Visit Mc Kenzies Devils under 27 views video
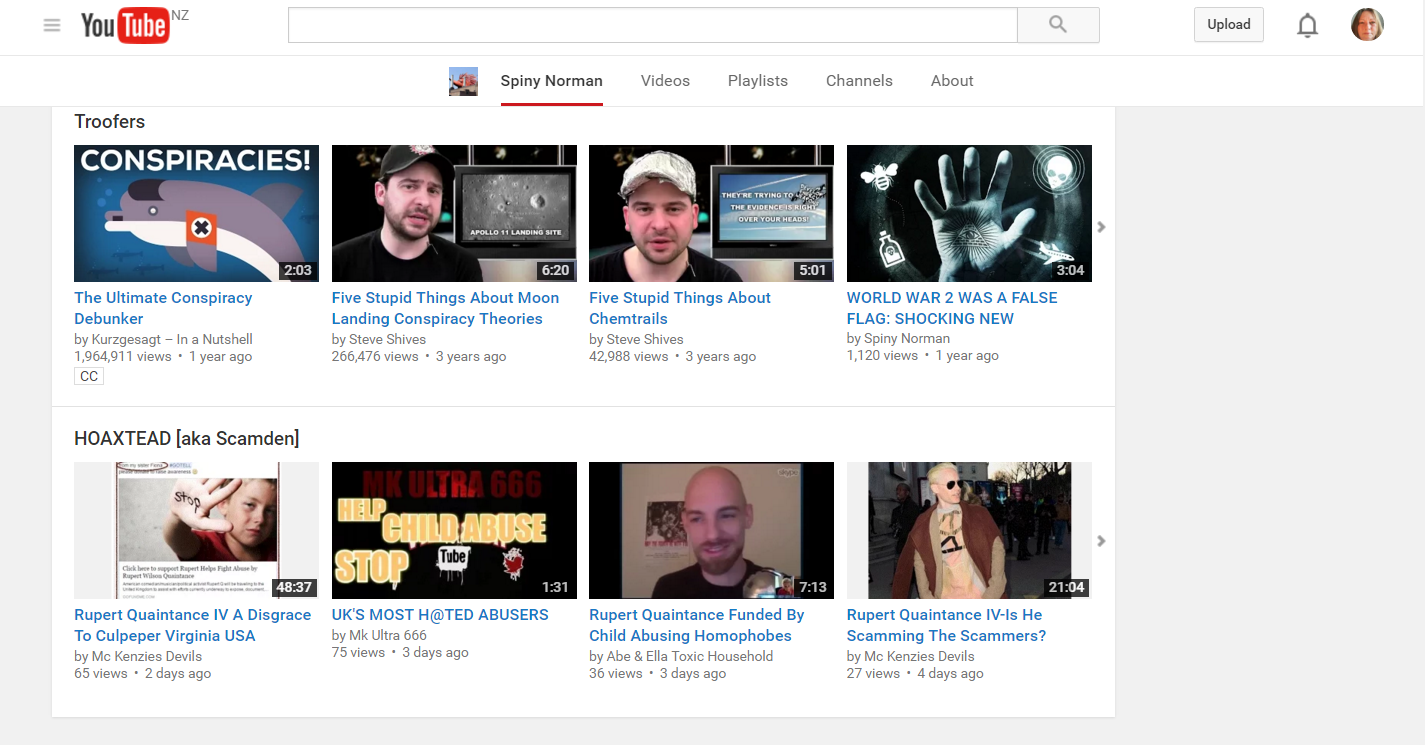This screenshot has height=745, width=1425. click(x=919, y=656)
